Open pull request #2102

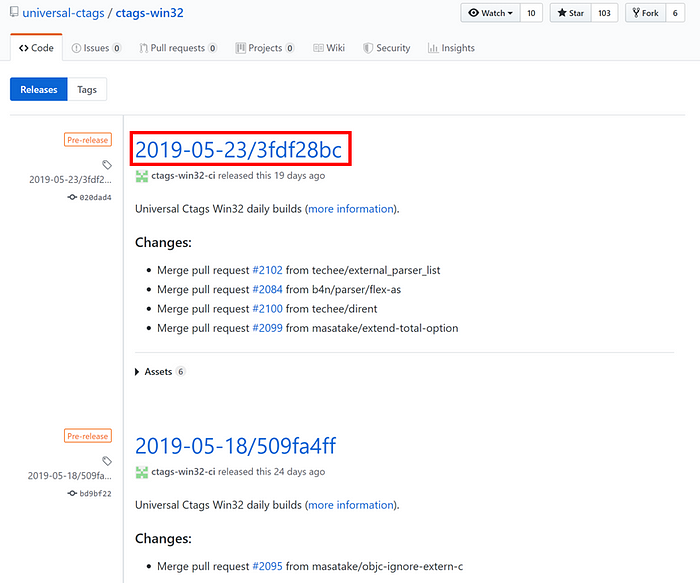pyautogui.click(x=267, y=270)
